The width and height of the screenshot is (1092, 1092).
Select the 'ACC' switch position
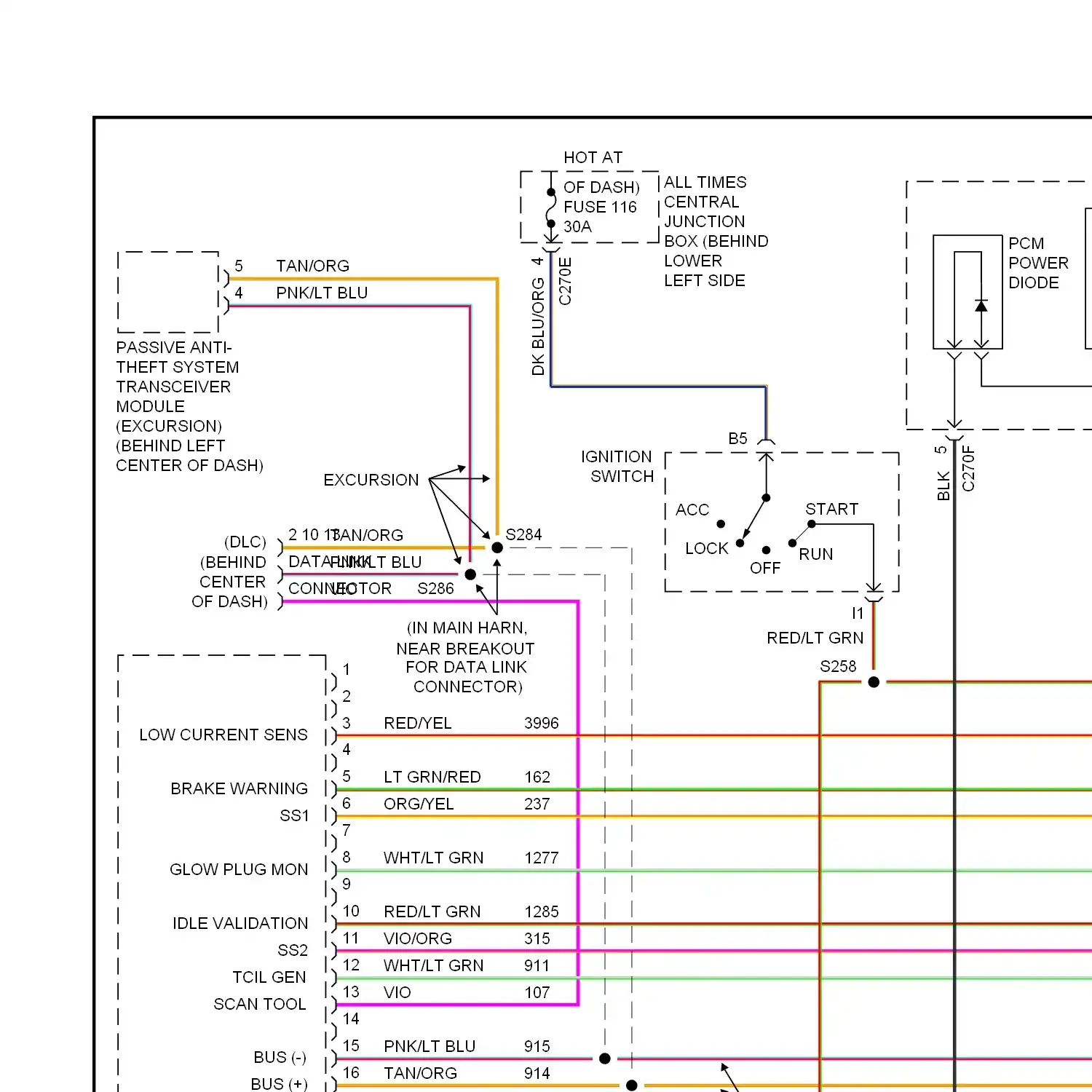tap(692, 510)
